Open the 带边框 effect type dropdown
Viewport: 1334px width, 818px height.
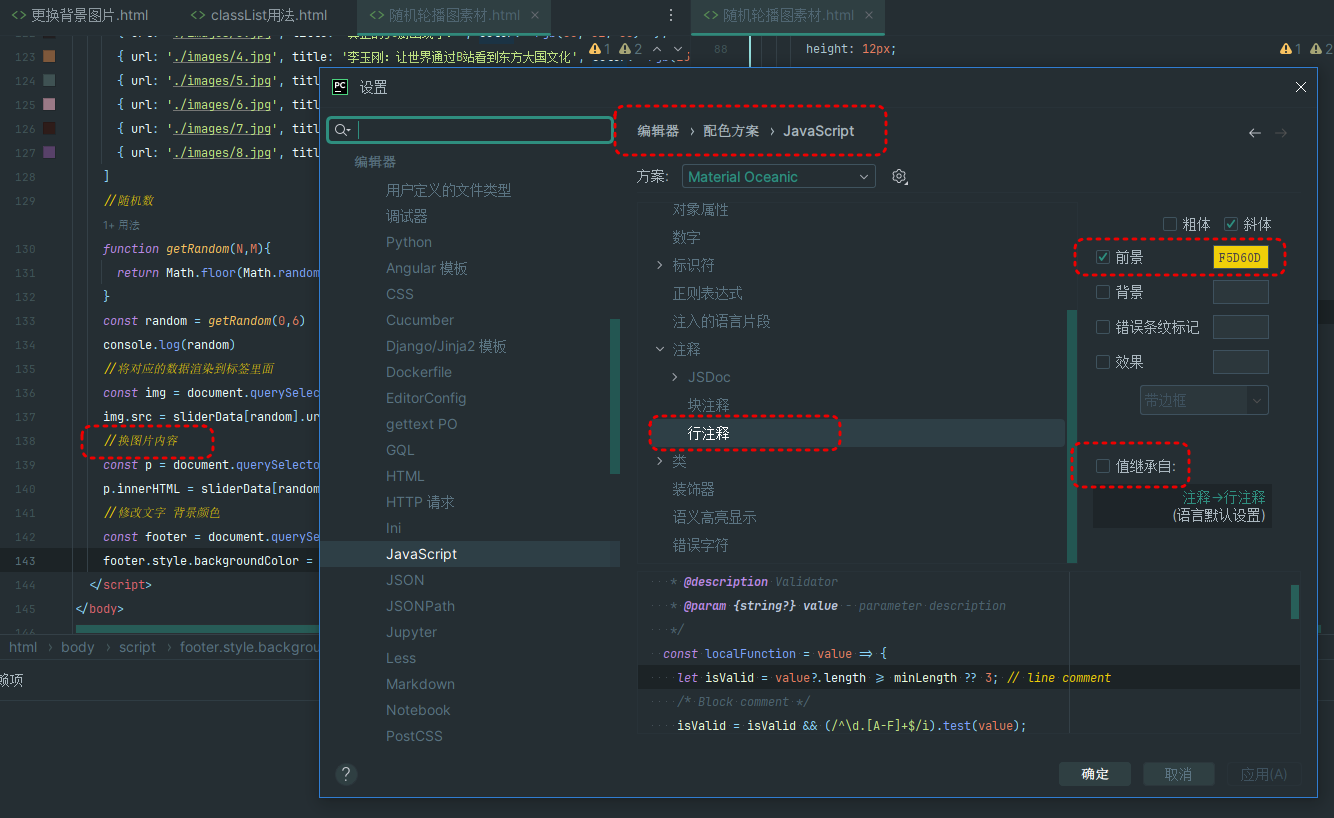click(x=1205, y=400)
